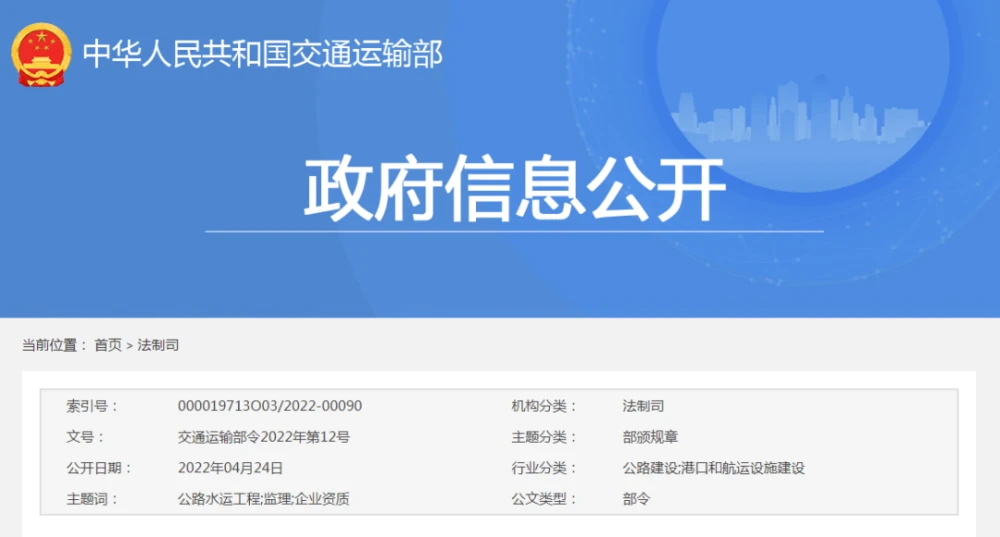
Task: Click the 文号 field label
Action: [x=85, y=437]
